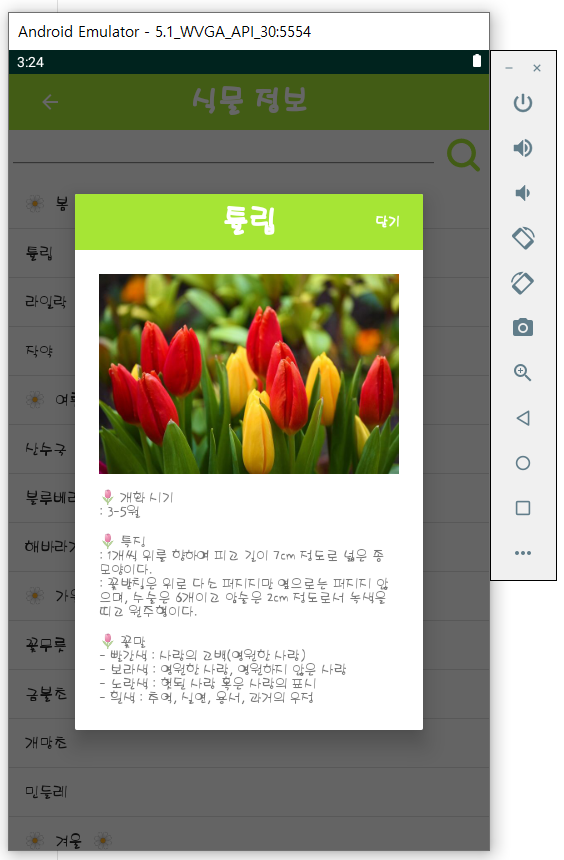The image size is (564, 860).
Task: Click the 흰색 flower meaning line
Action: tap(206, 698)
